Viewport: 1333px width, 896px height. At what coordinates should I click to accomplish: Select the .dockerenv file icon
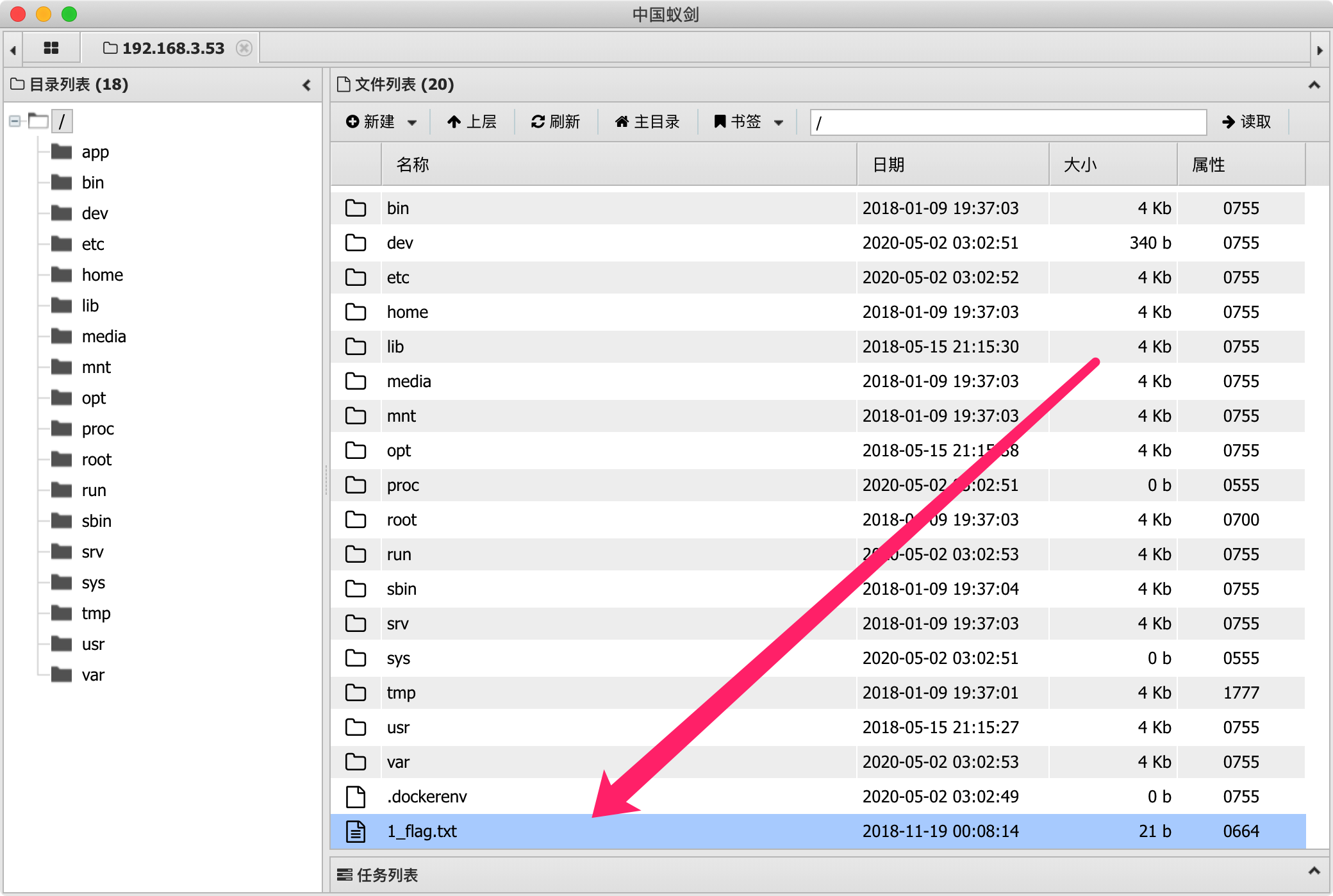pyautogui.click(x=356, y=797)
